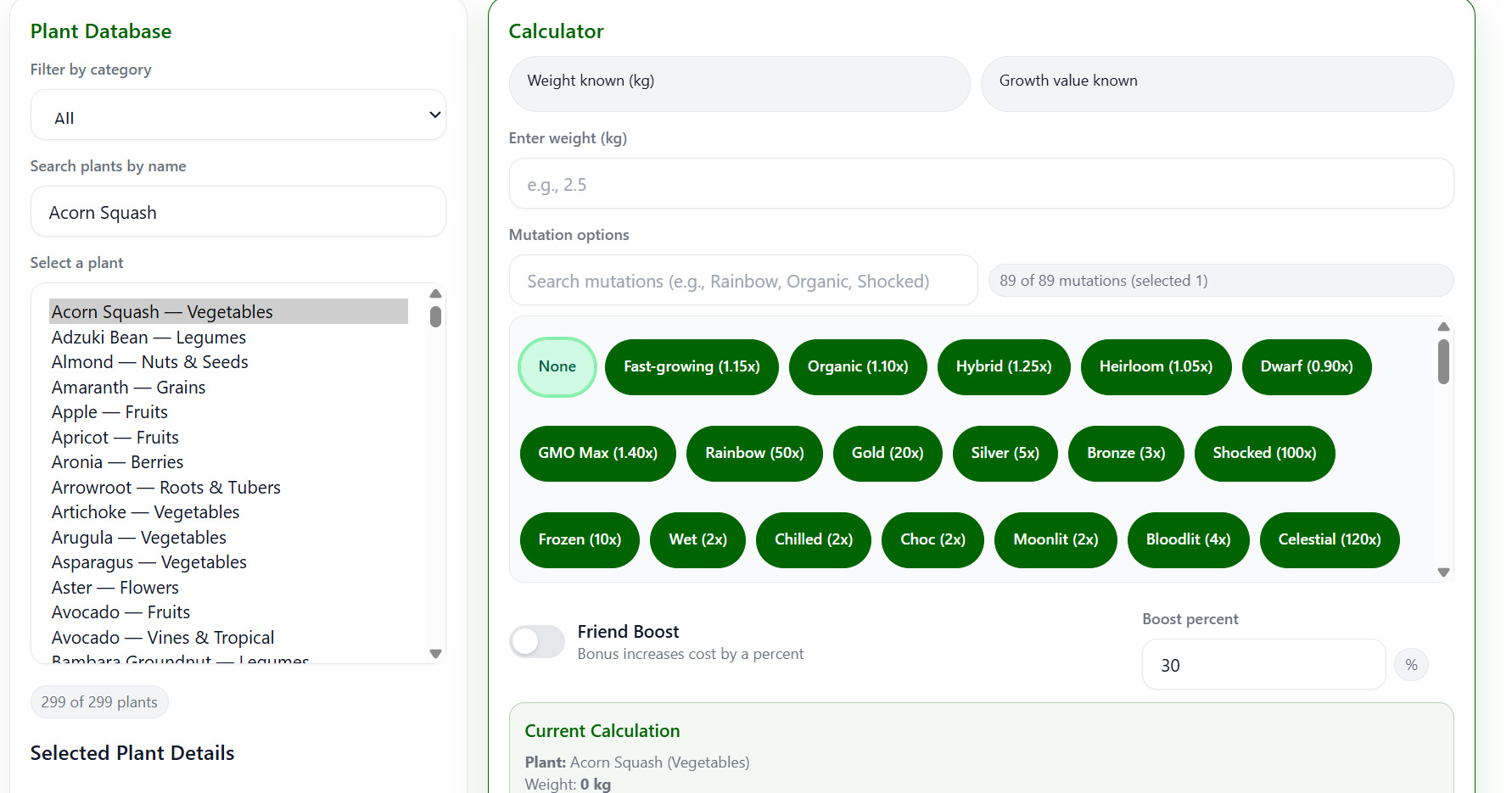
Task: Open the Filter by category dropdown
Action: click(x=238, y=114)
